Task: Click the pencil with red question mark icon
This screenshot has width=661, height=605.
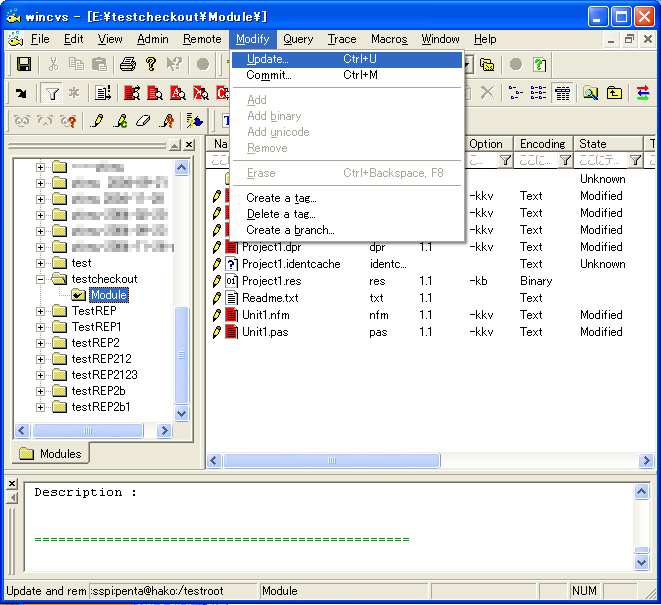Action: coord(167,121)
